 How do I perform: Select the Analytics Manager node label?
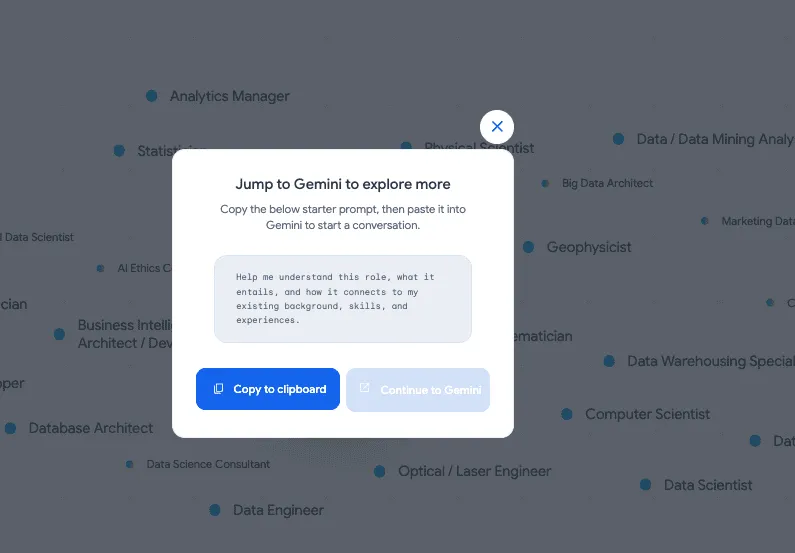[x=230, y=96]
